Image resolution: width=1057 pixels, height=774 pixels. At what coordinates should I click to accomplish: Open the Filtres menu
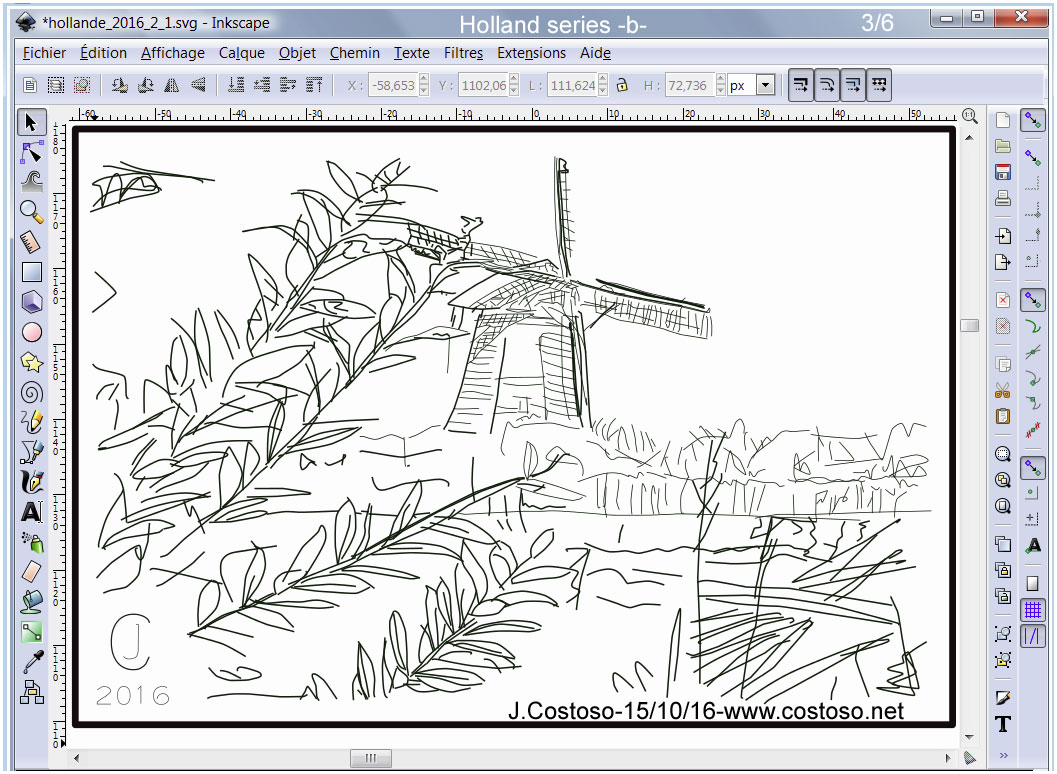point(463,53)
